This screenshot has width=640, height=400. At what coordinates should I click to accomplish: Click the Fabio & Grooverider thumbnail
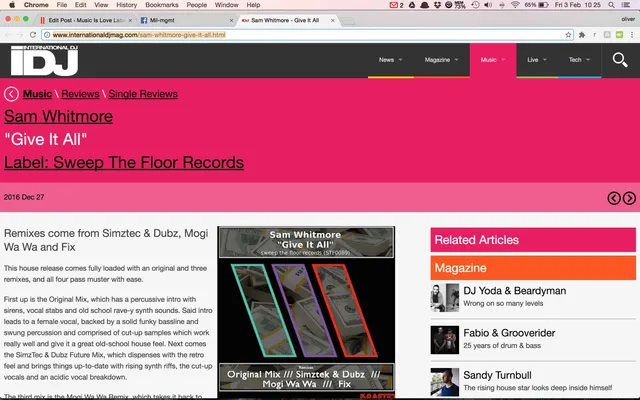(x=444, y=340)
